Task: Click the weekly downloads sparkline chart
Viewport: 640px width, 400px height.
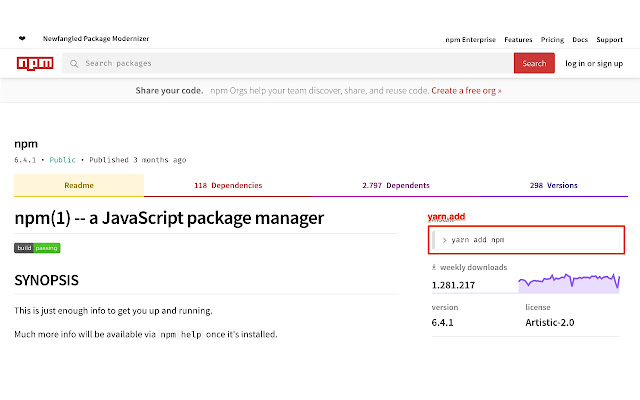Action: 569,282
